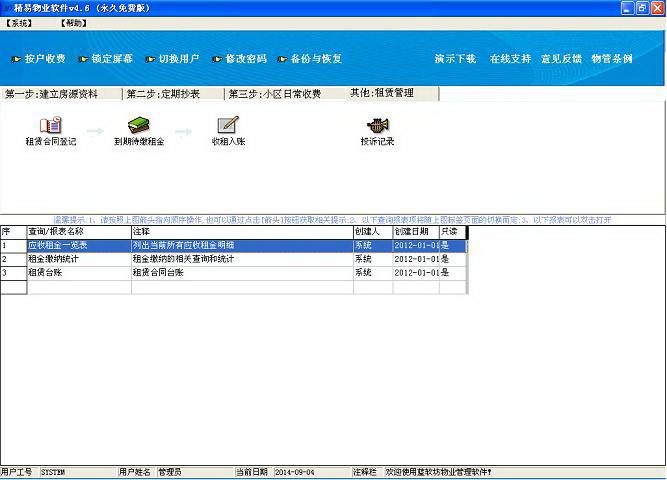
Task: Click the 演示下载 link
Action: 455,59
